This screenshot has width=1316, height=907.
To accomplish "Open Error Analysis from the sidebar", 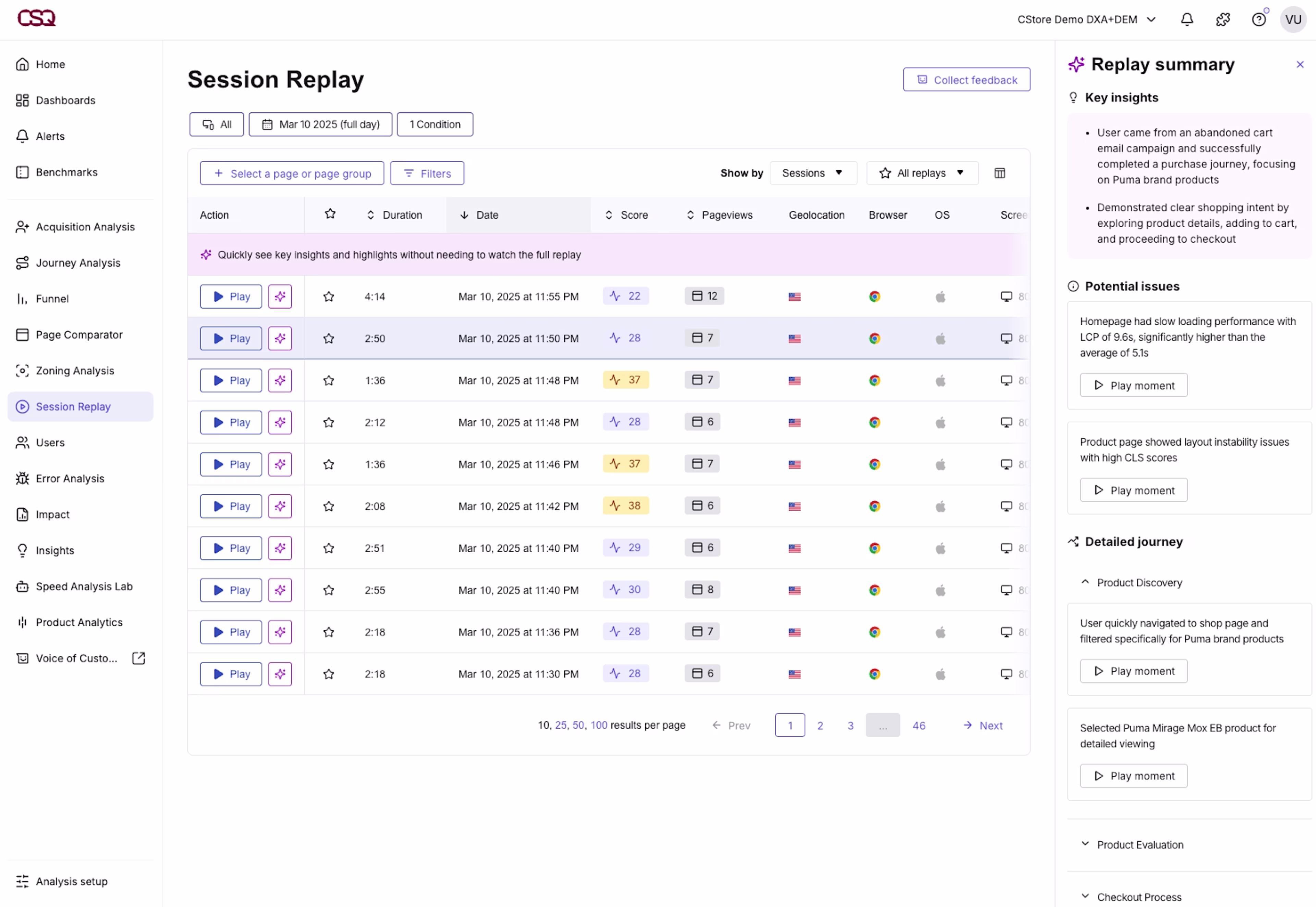I will 70,479.
